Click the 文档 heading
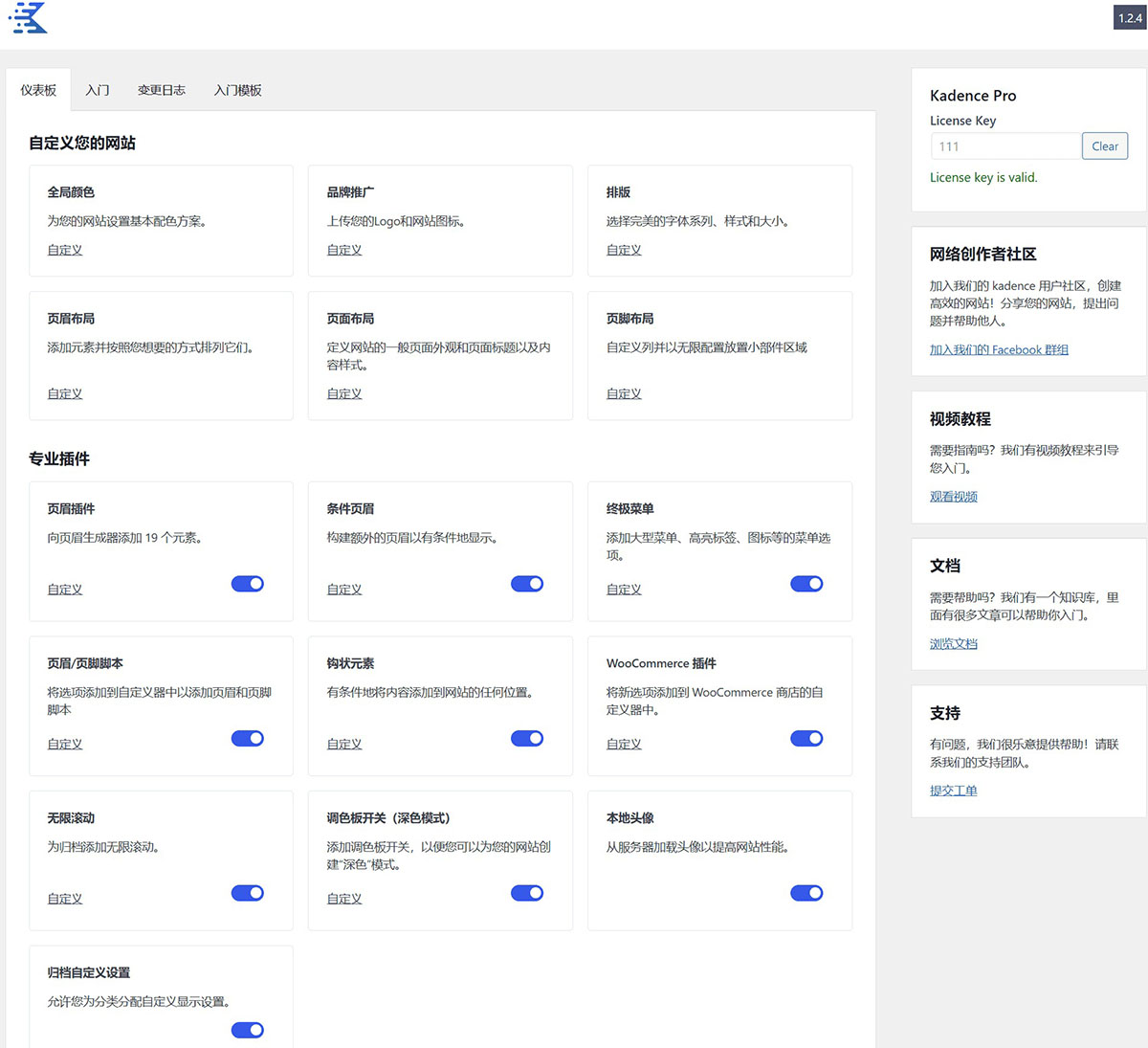Viewport: 1148px width, 1048px height. coord(945,566)
